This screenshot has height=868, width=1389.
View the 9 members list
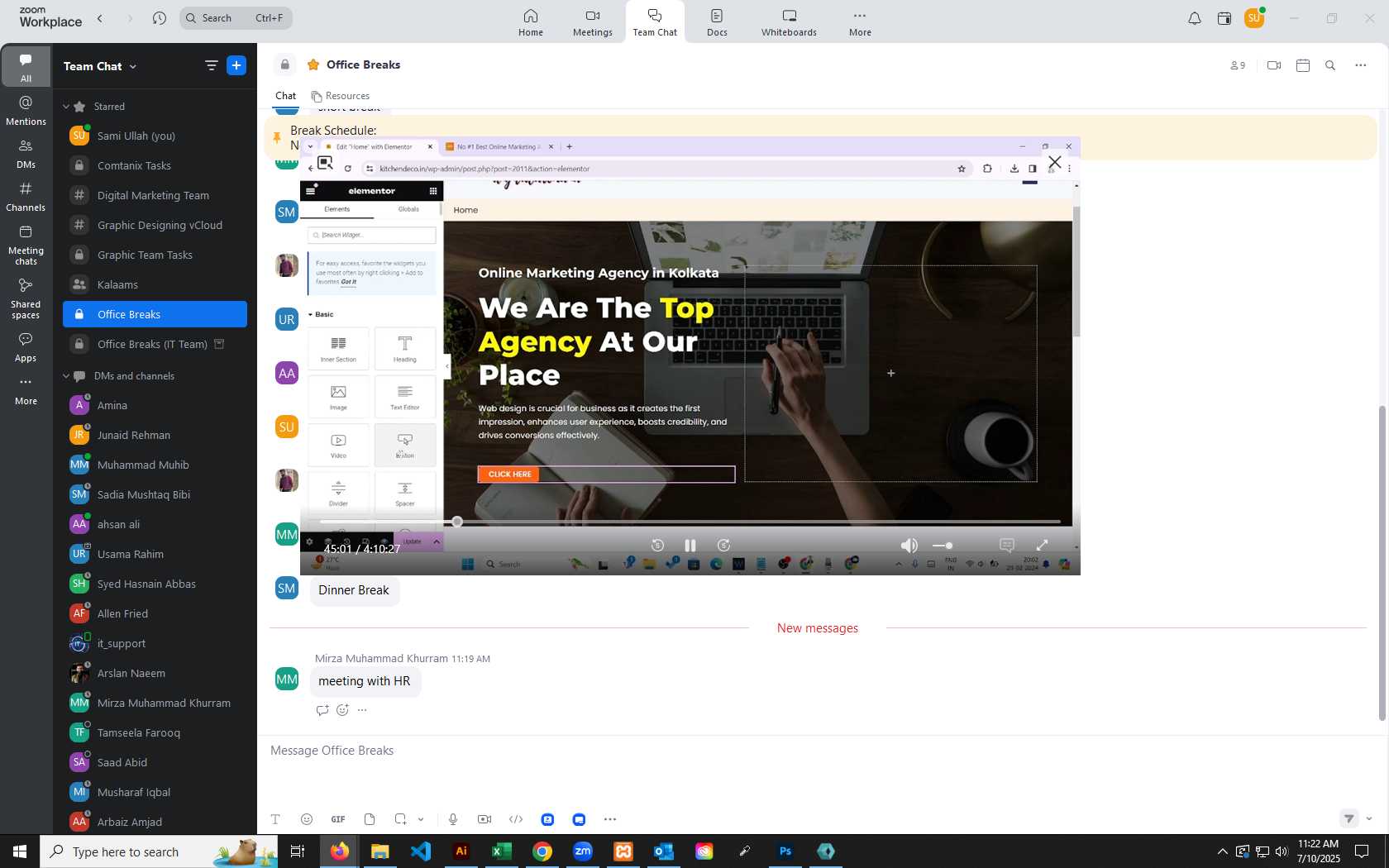pyautogui.click(x=1238, y=65)
